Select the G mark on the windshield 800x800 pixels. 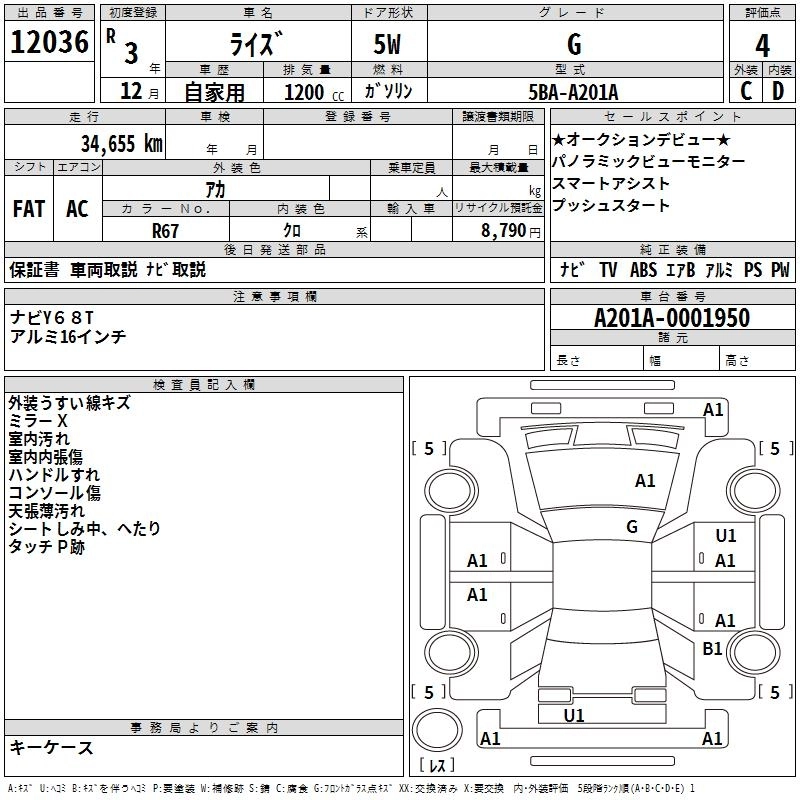point(632,526)
